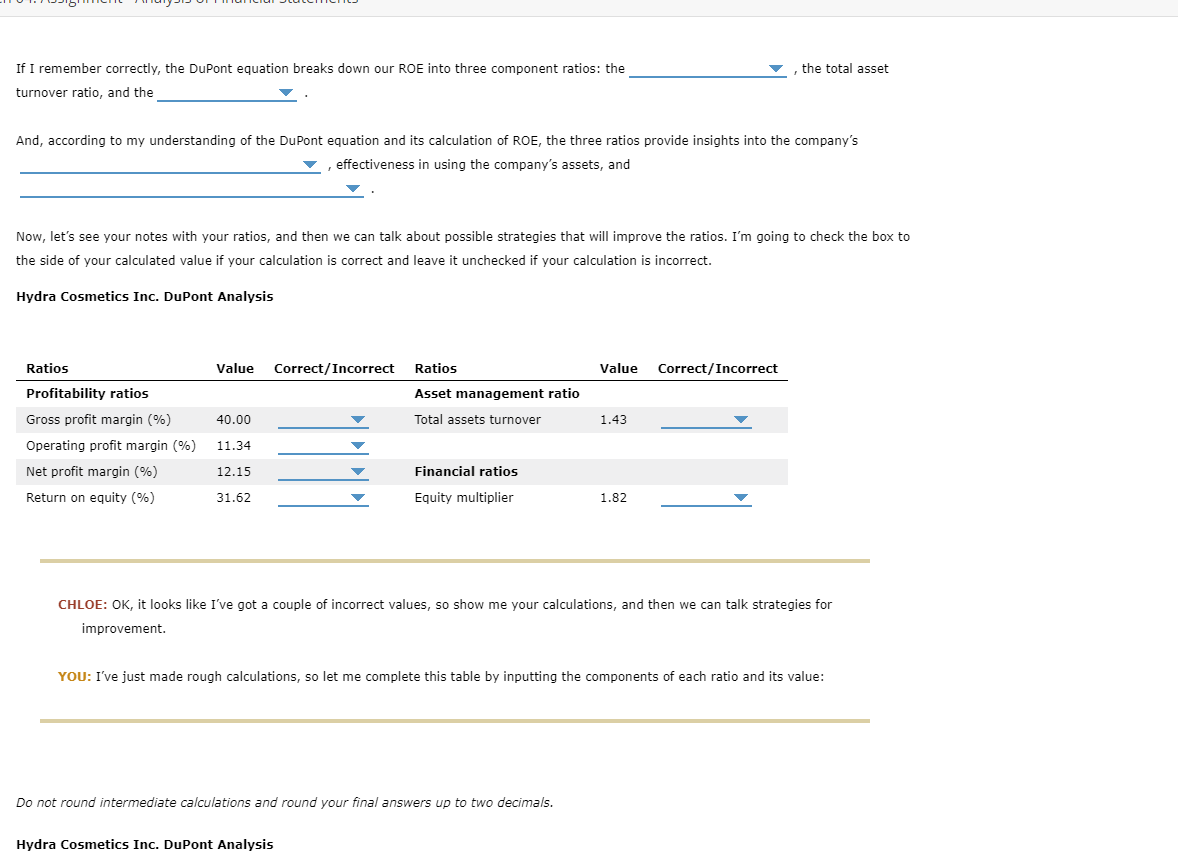This screenshot has height=864, width=1178.
Task: Click the 'Operating profit margin (%)' row label
Action: coord(111,446)
